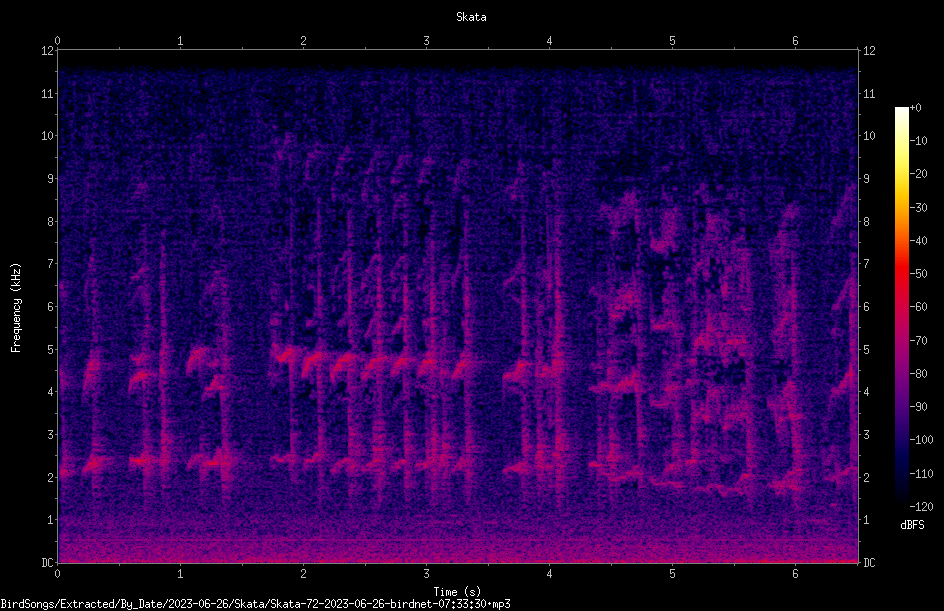Click the "0" second tick above the Time (s) label
This screenshot has width=944, height=611.
(x=57, y=574)
